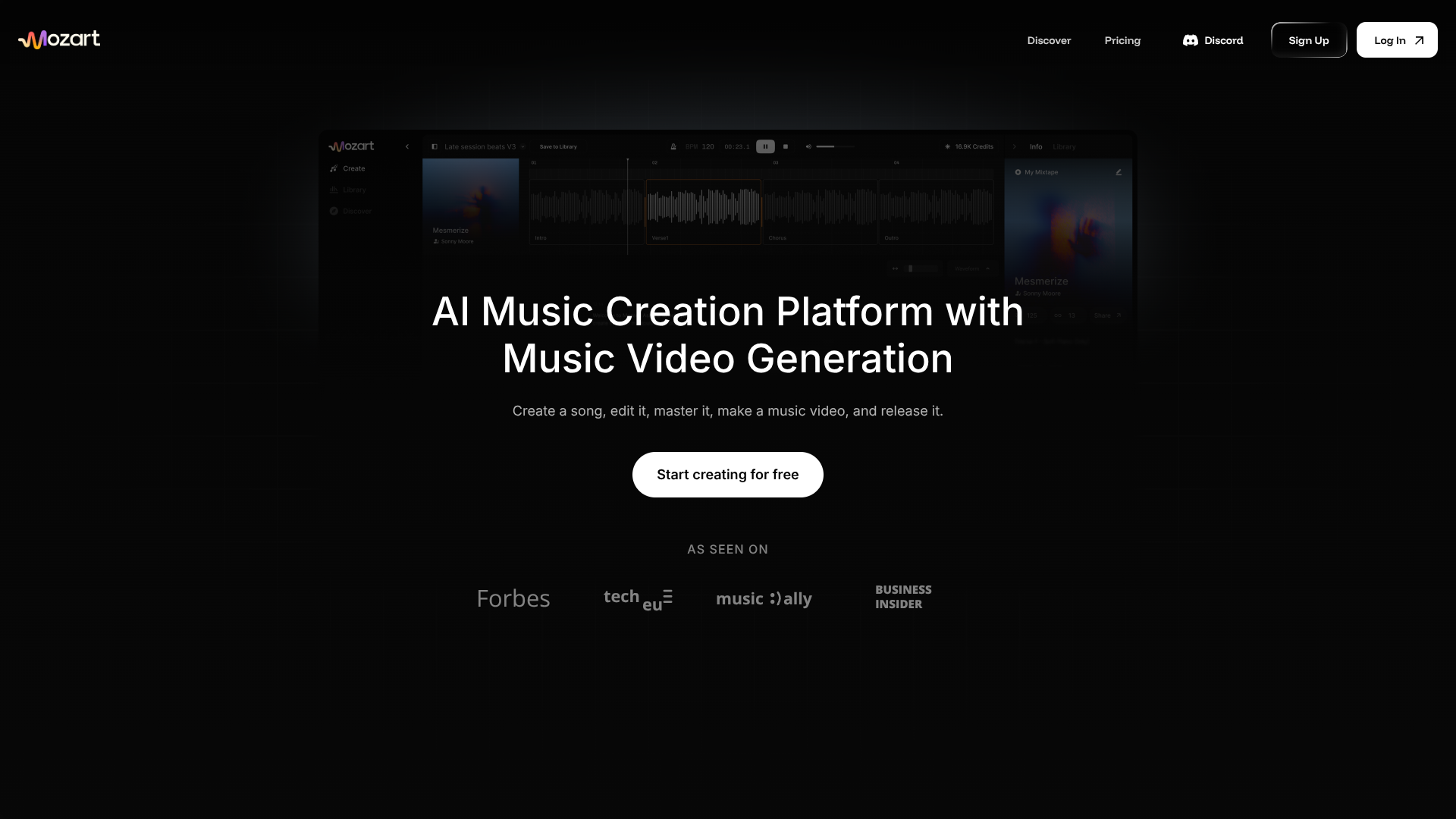The image size is (1456, 819).
Task: Open the Late session beats V3 dropdown
Action: click(522, 146)
